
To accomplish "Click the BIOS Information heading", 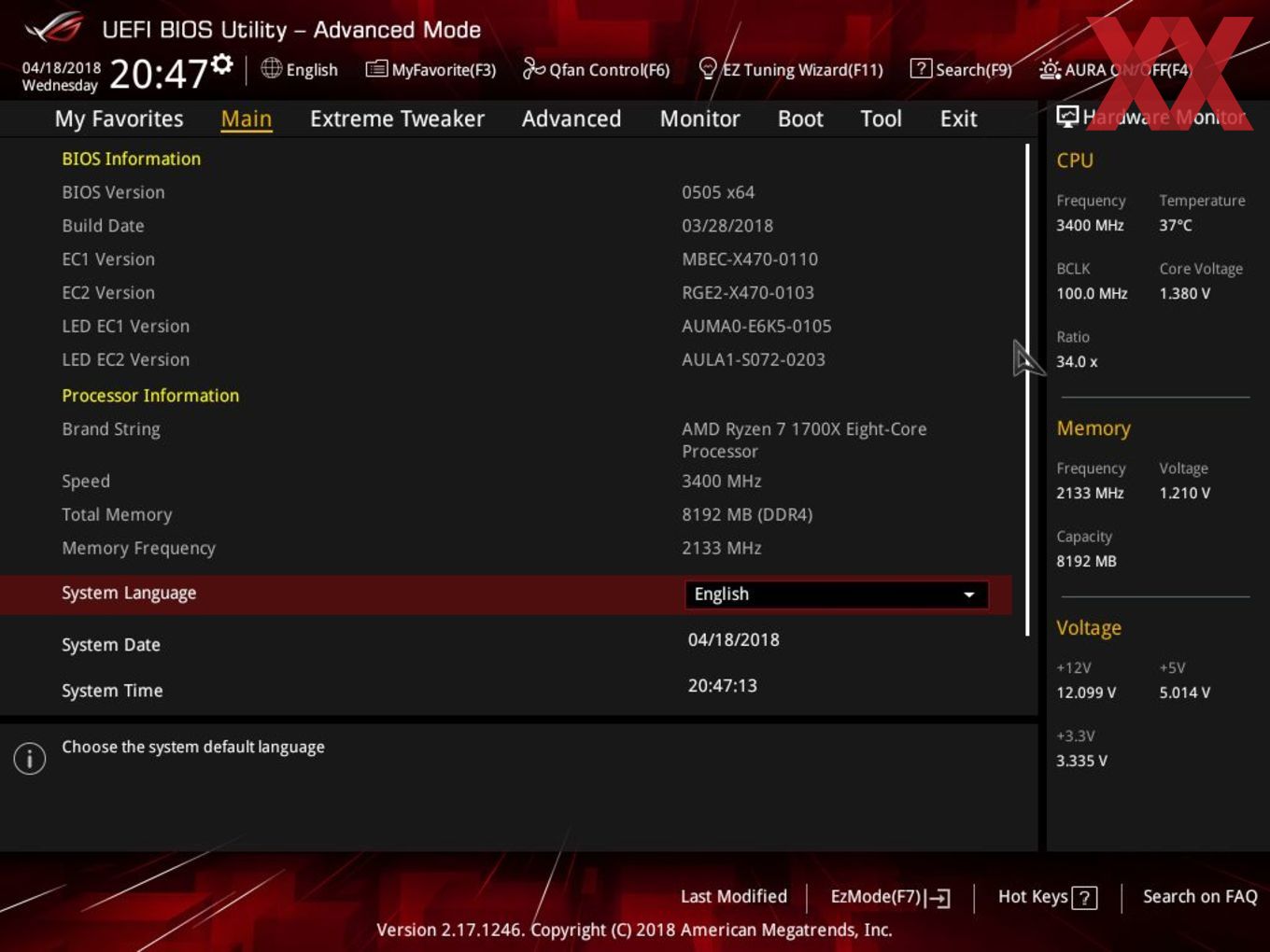I will pos(132,159).
